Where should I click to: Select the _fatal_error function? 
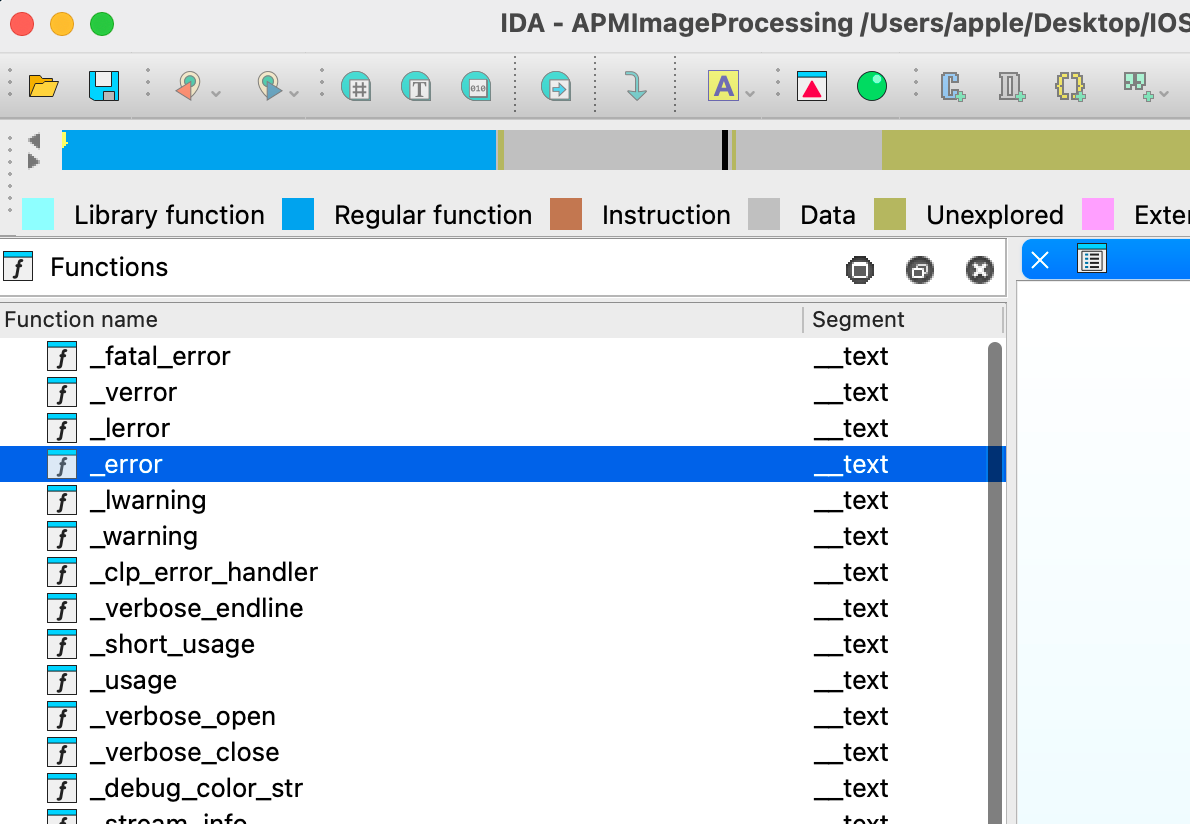tap(493, 356)
